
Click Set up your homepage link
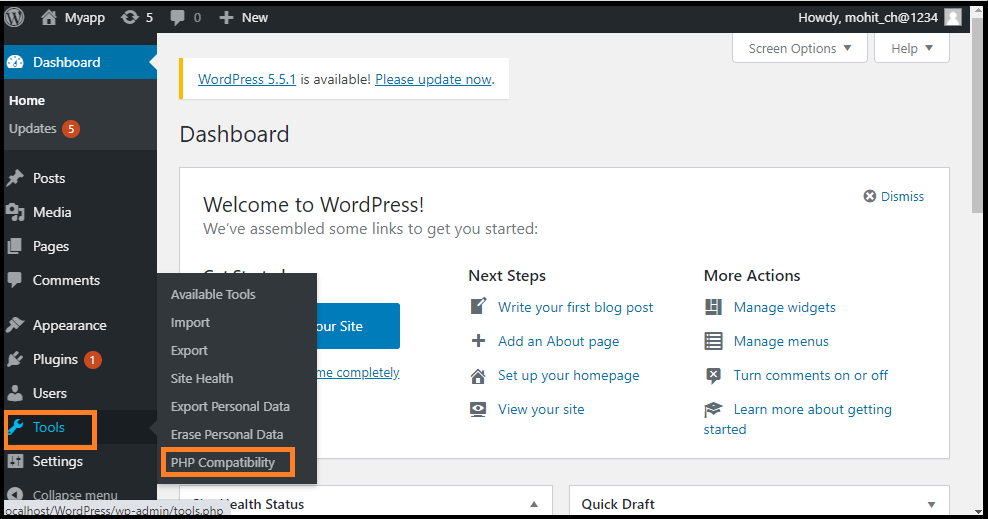(x=568, y=375)
